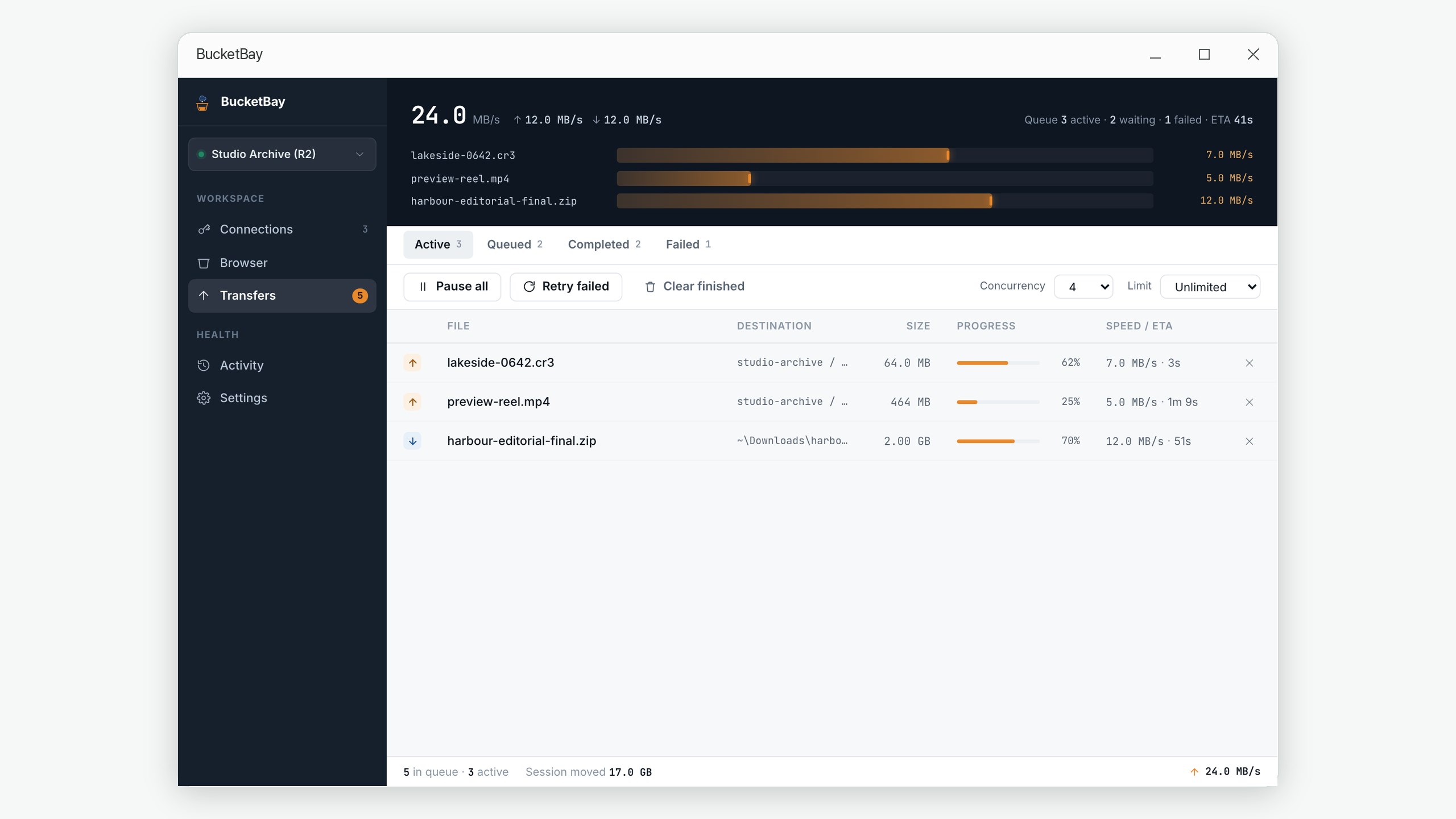Switch to the Active tab
Image resolution: width=1456 pixels, height=819 pixels.
tap(438, 245)
